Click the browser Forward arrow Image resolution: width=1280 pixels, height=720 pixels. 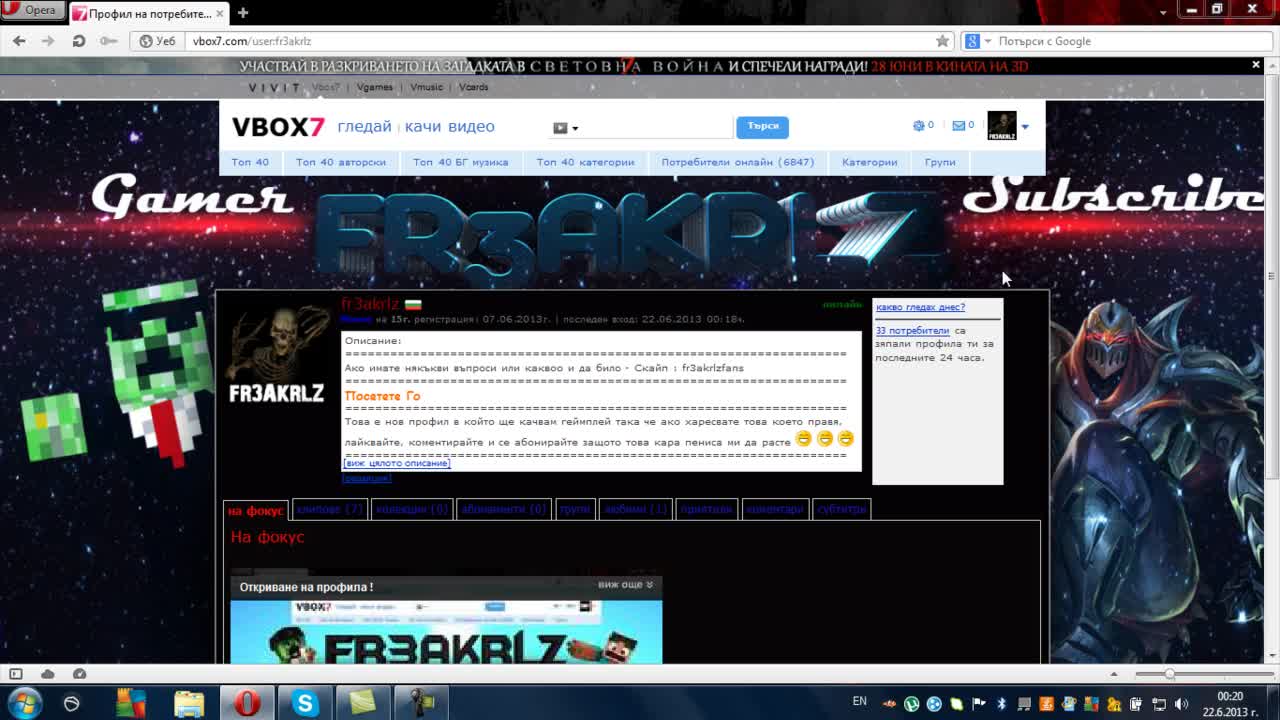click(x=48, y=41)
